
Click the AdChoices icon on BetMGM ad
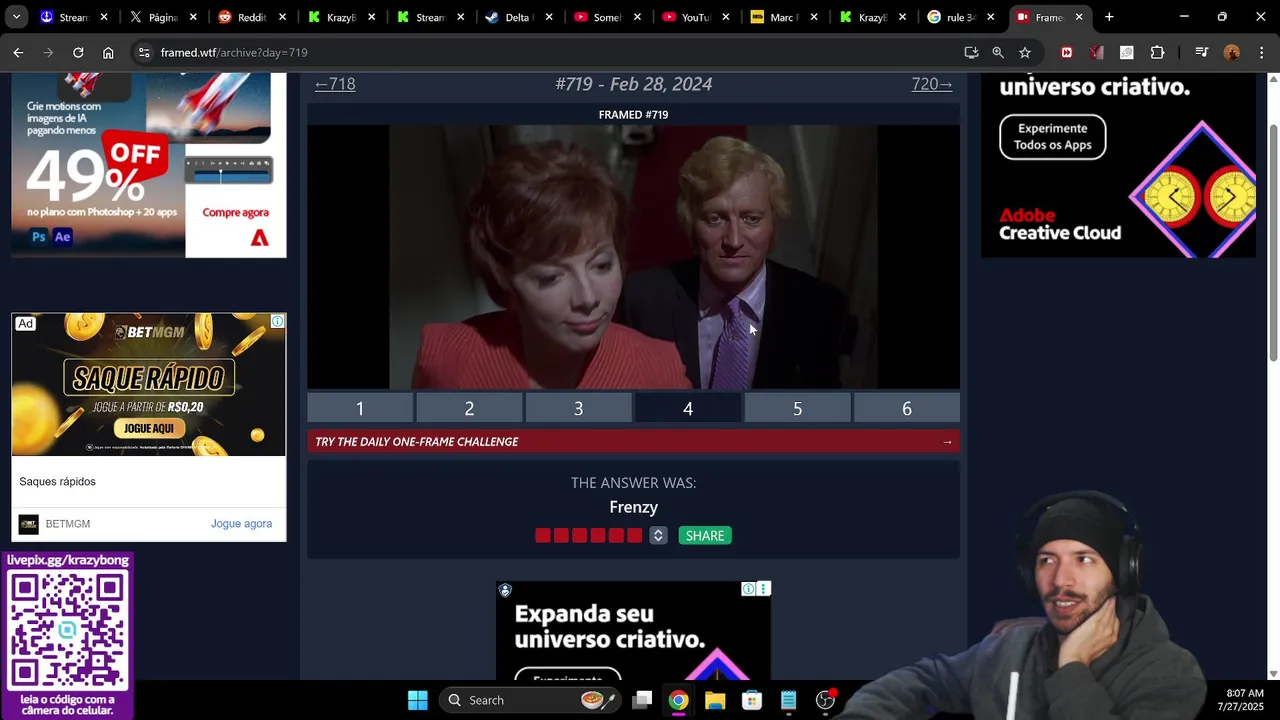point(277,321)
